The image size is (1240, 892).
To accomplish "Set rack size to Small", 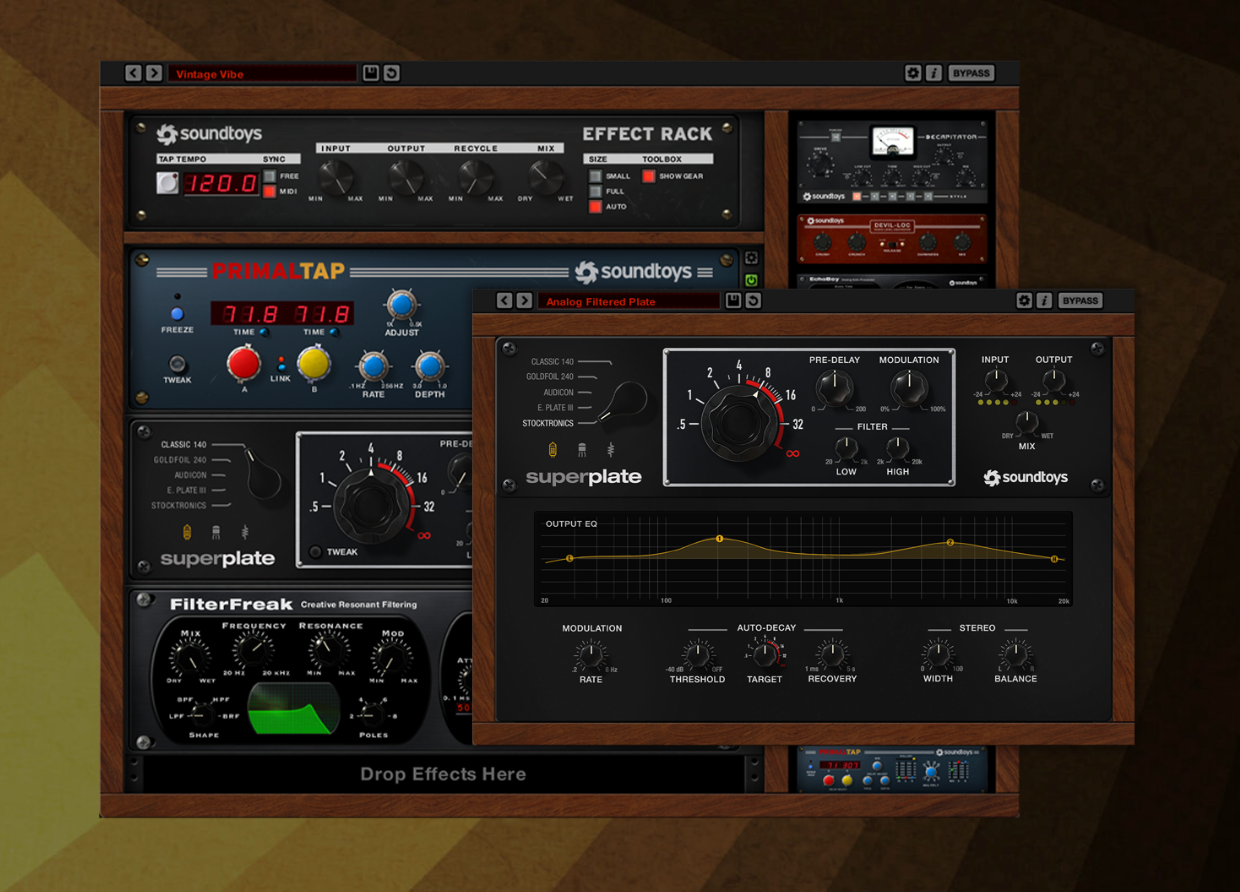I will coord(595,176).
